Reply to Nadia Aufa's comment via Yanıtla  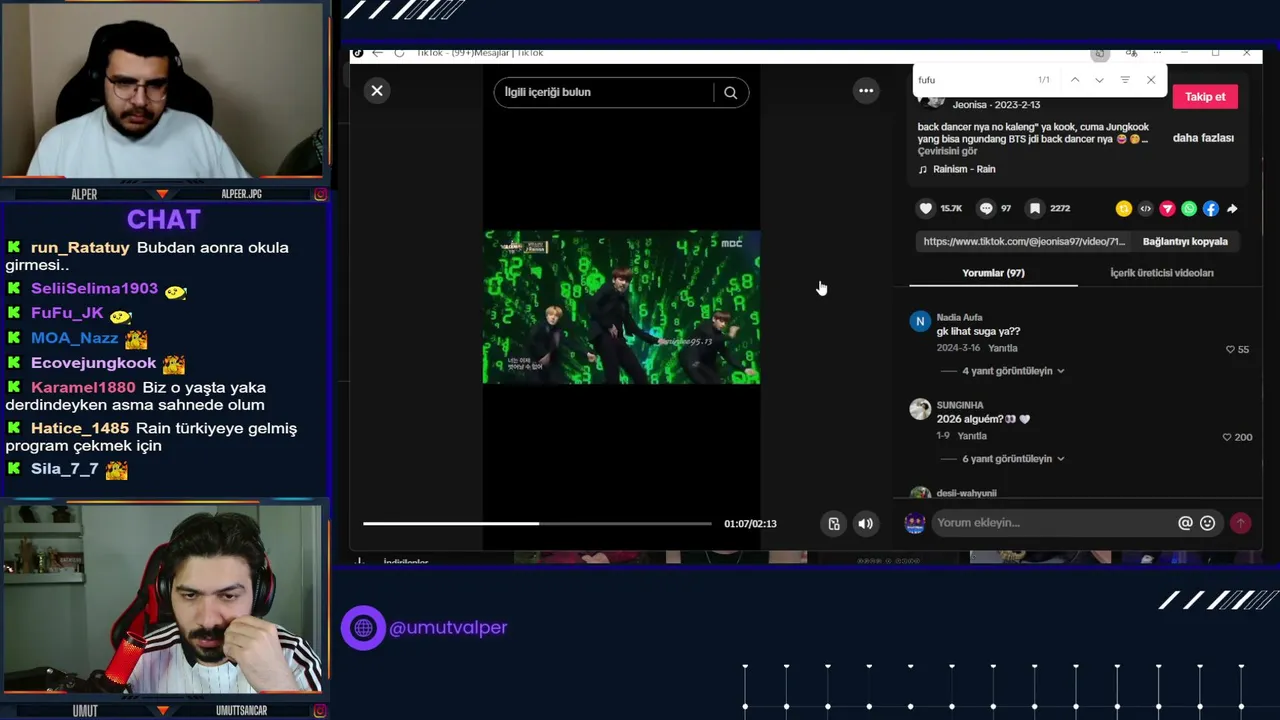[1003, 348]
